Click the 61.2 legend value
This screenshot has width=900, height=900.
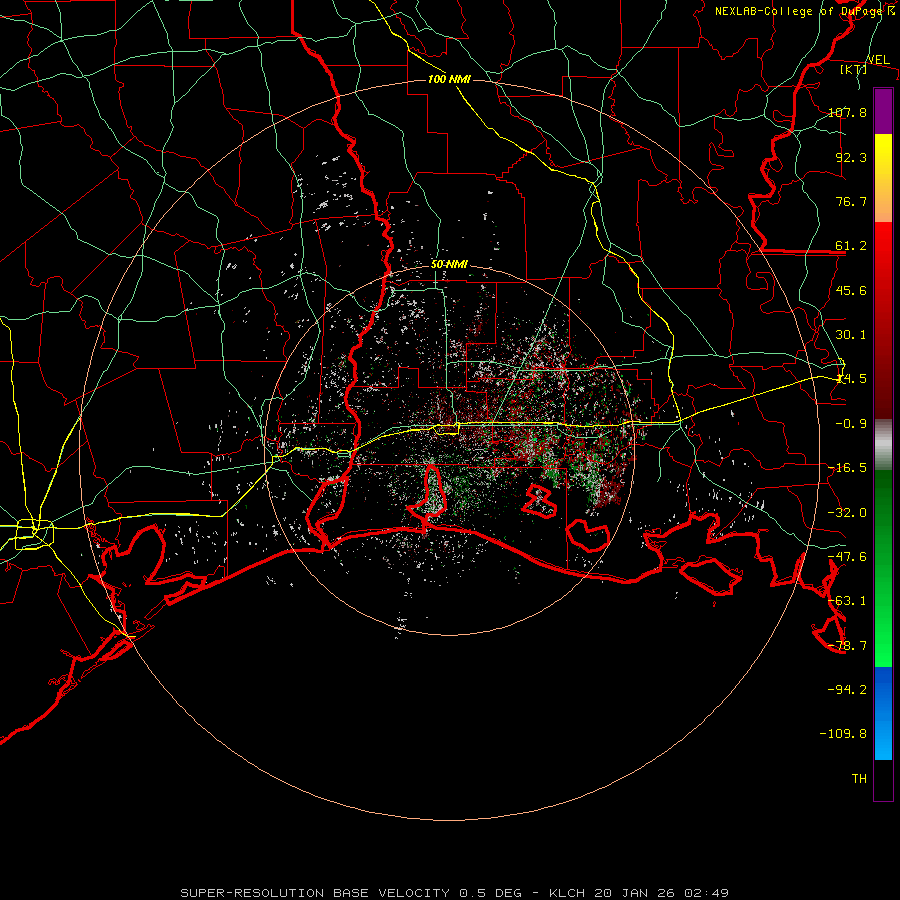(x=851, y=246)
